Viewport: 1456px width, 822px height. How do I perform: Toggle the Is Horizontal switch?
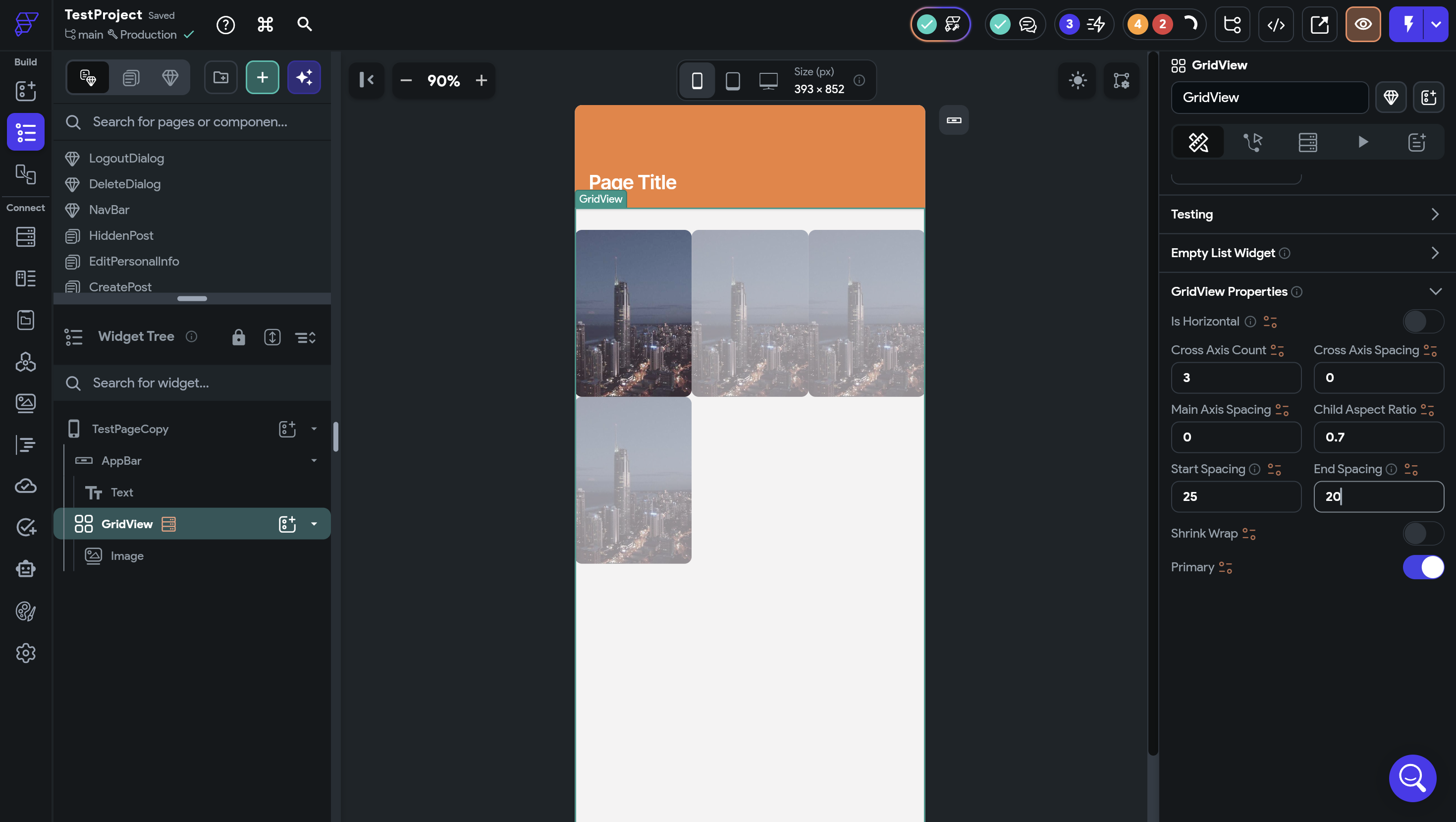1423,322
